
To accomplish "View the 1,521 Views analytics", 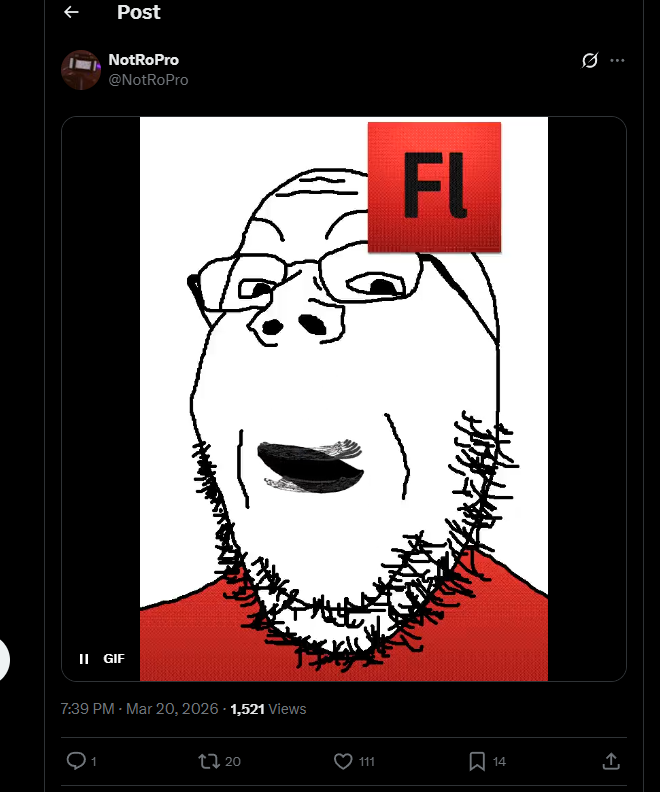I will 268,709.
